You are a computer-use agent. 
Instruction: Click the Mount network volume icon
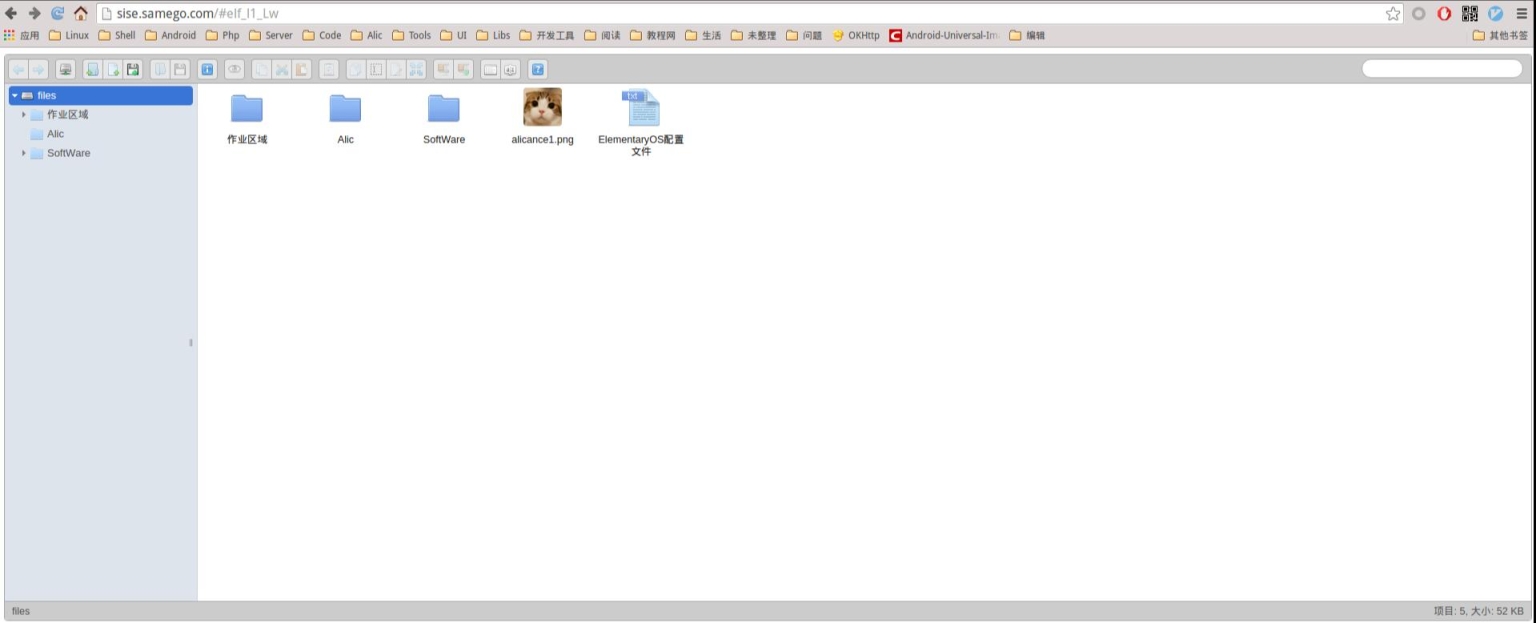[x=65, y=70]
